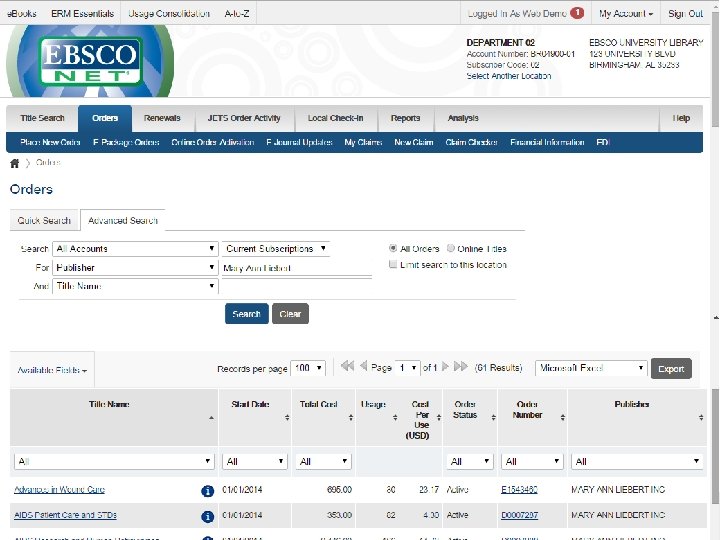Open the All Accounts search dropdown

[x=135, y=249]
